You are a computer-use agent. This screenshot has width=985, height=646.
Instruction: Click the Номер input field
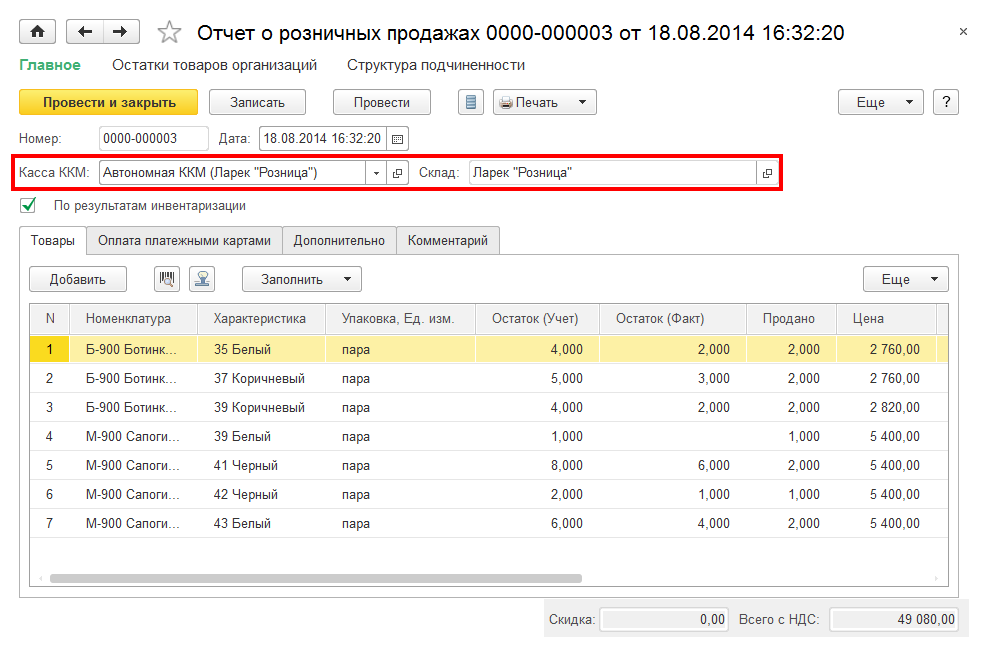pyautogui.click(x=153, y=139)
